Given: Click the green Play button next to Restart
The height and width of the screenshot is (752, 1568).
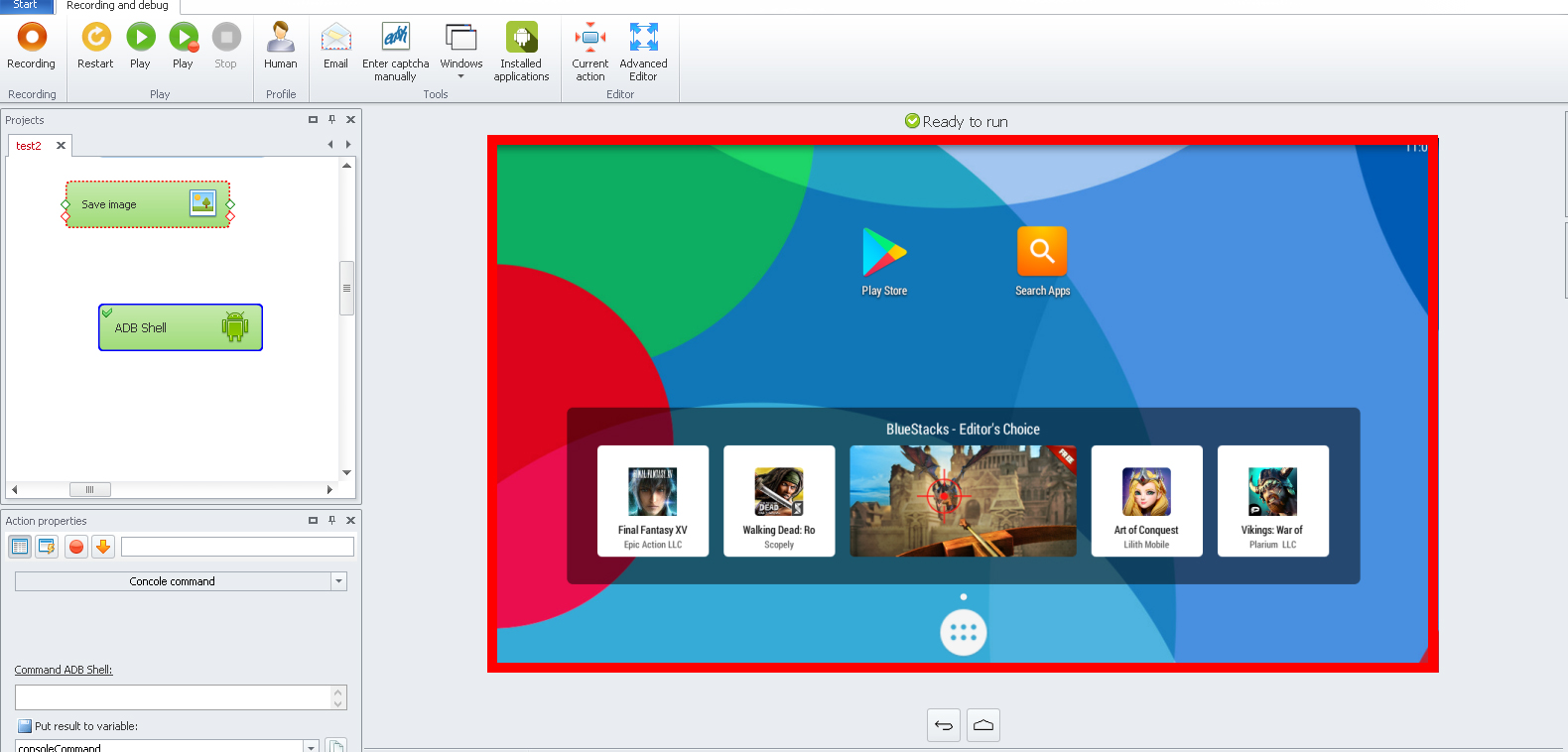Looking at the screenshot, I should (x=140, y=46).
